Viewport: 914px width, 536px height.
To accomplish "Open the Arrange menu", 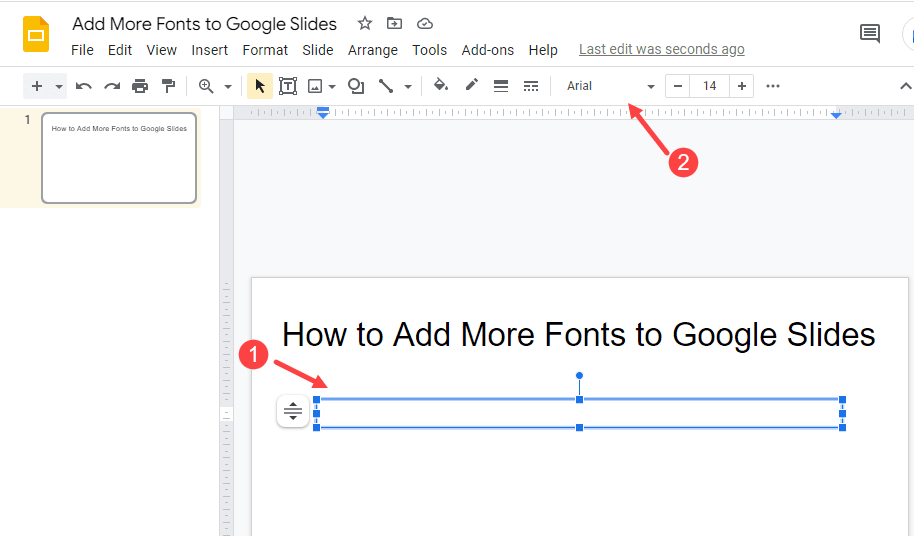I will pos(372,50).
